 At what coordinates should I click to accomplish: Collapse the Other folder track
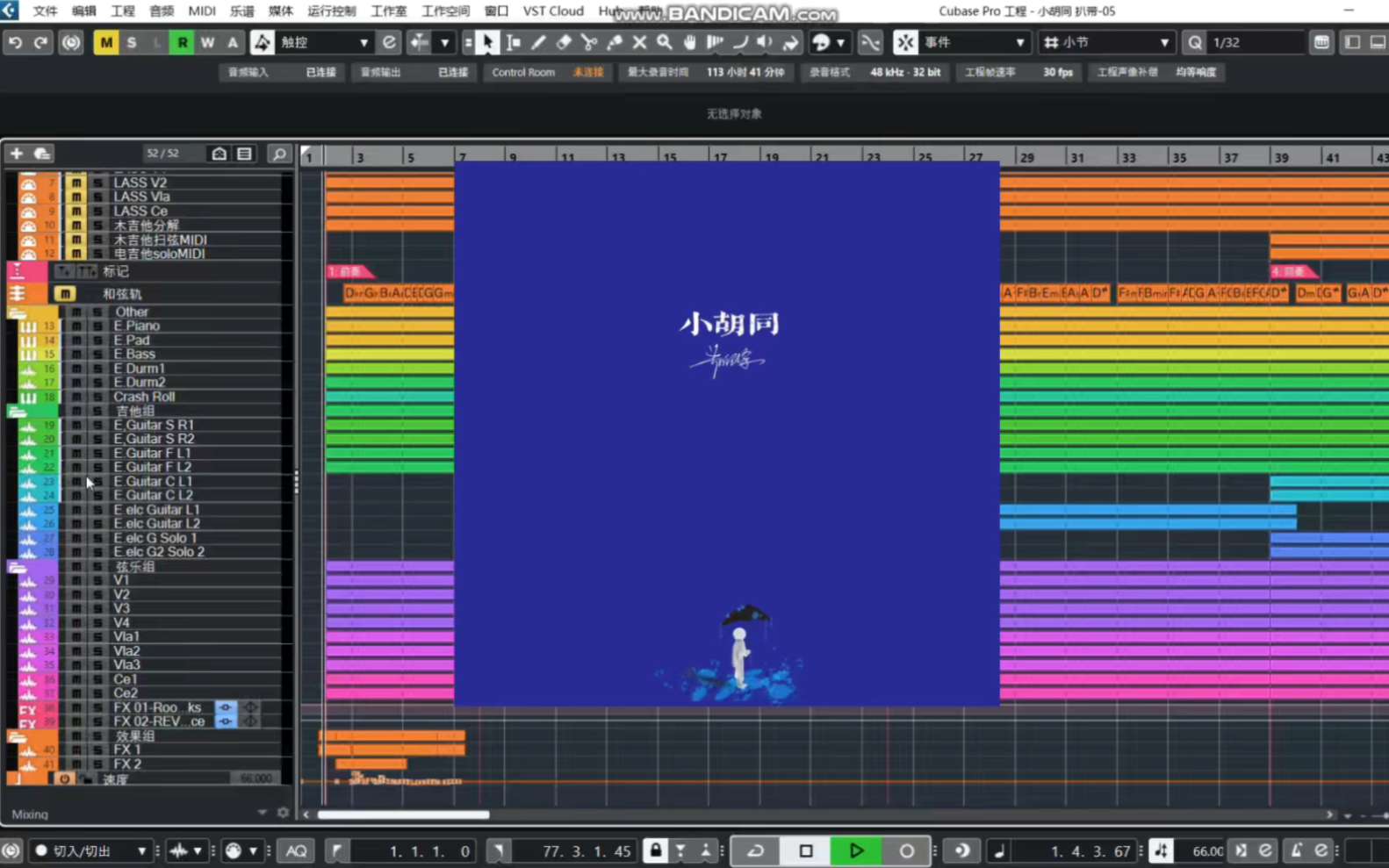tap(17, 312)
